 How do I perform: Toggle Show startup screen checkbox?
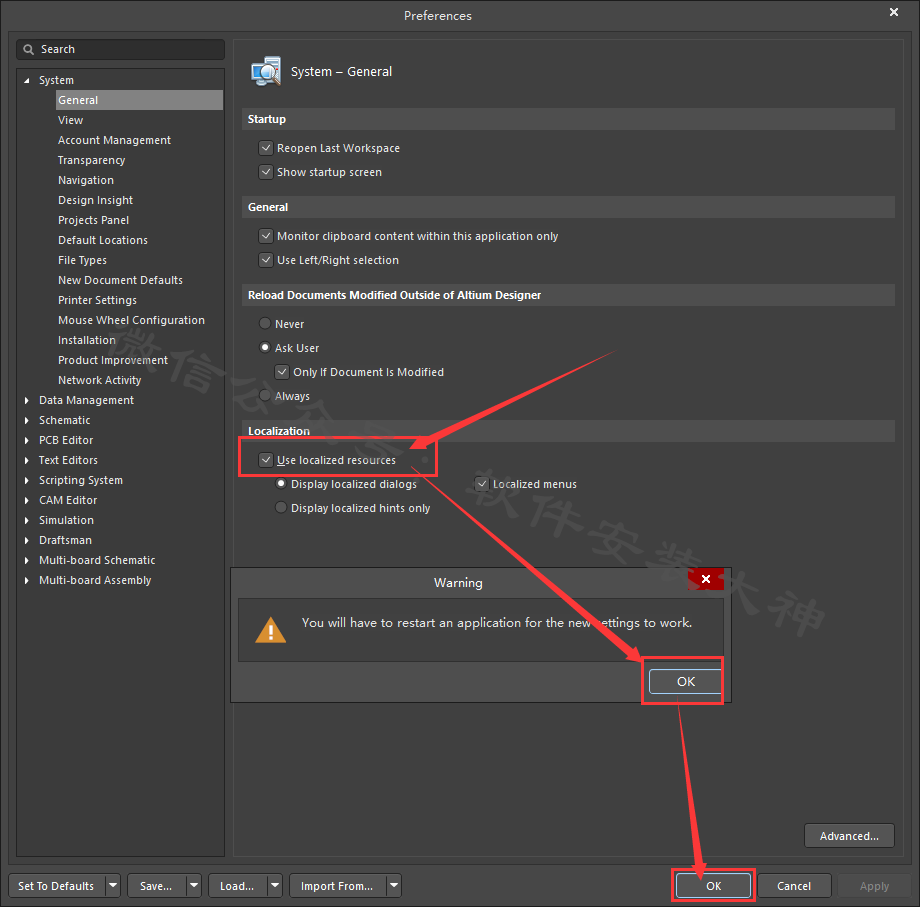tap(266, 172)
